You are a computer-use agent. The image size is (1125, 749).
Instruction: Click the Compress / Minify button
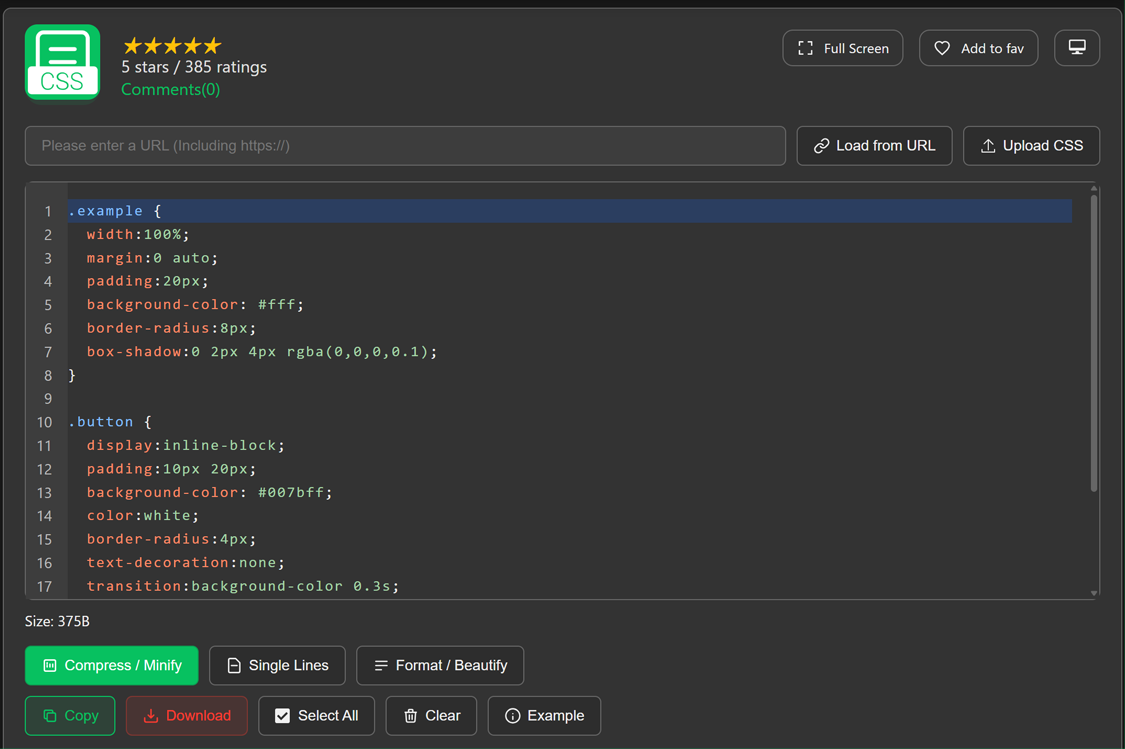[x=111, y=665]
